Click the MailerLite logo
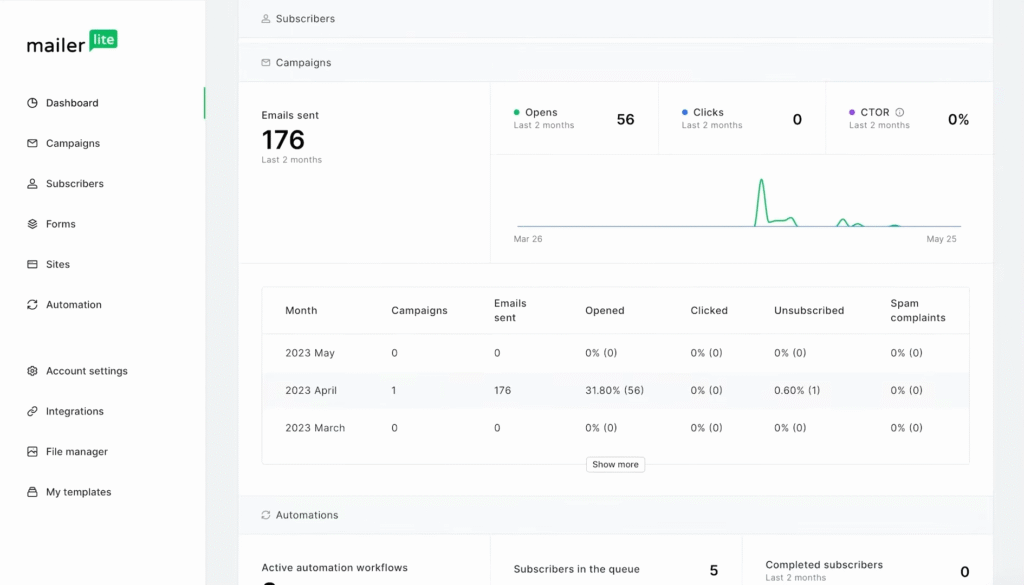The height and width of the screenshot is (585, 1024). pos(71,42)
